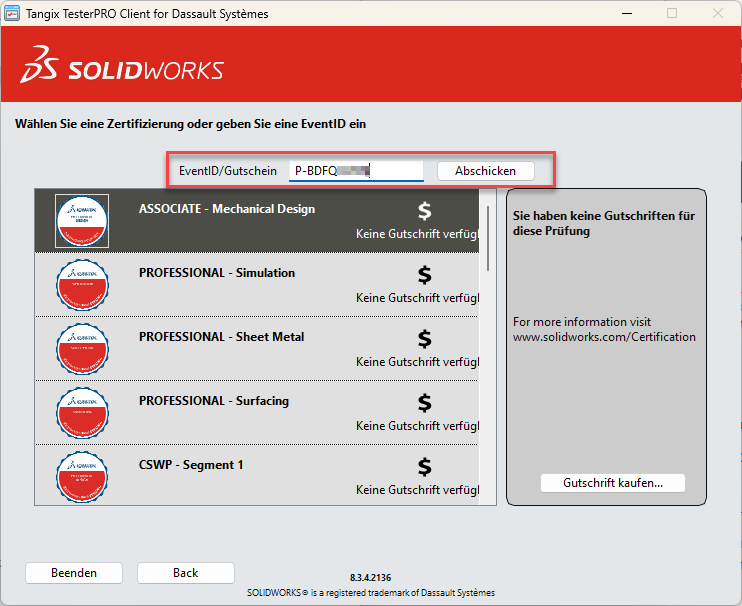The image size is (742, 606).
Task: Click the Gutschrift kaufen... button
Action: coord(612,483)
